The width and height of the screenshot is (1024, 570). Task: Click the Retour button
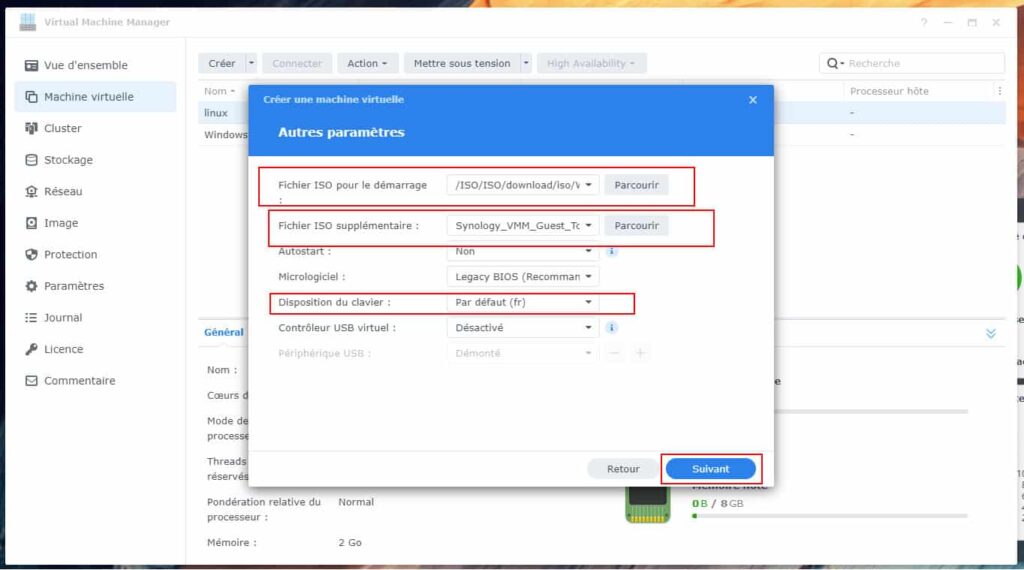pyautogui.click(x=623, y=469)
